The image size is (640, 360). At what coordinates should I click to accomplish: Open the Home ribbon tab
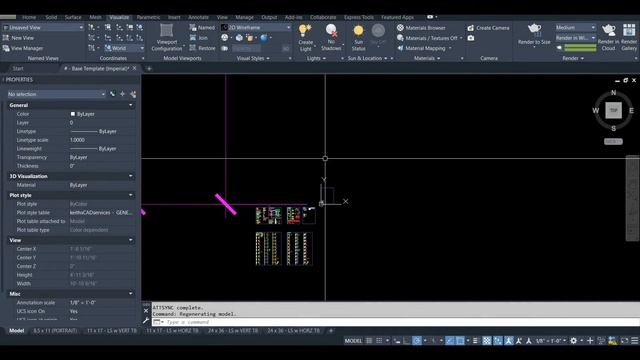click(x=29, y=17)
